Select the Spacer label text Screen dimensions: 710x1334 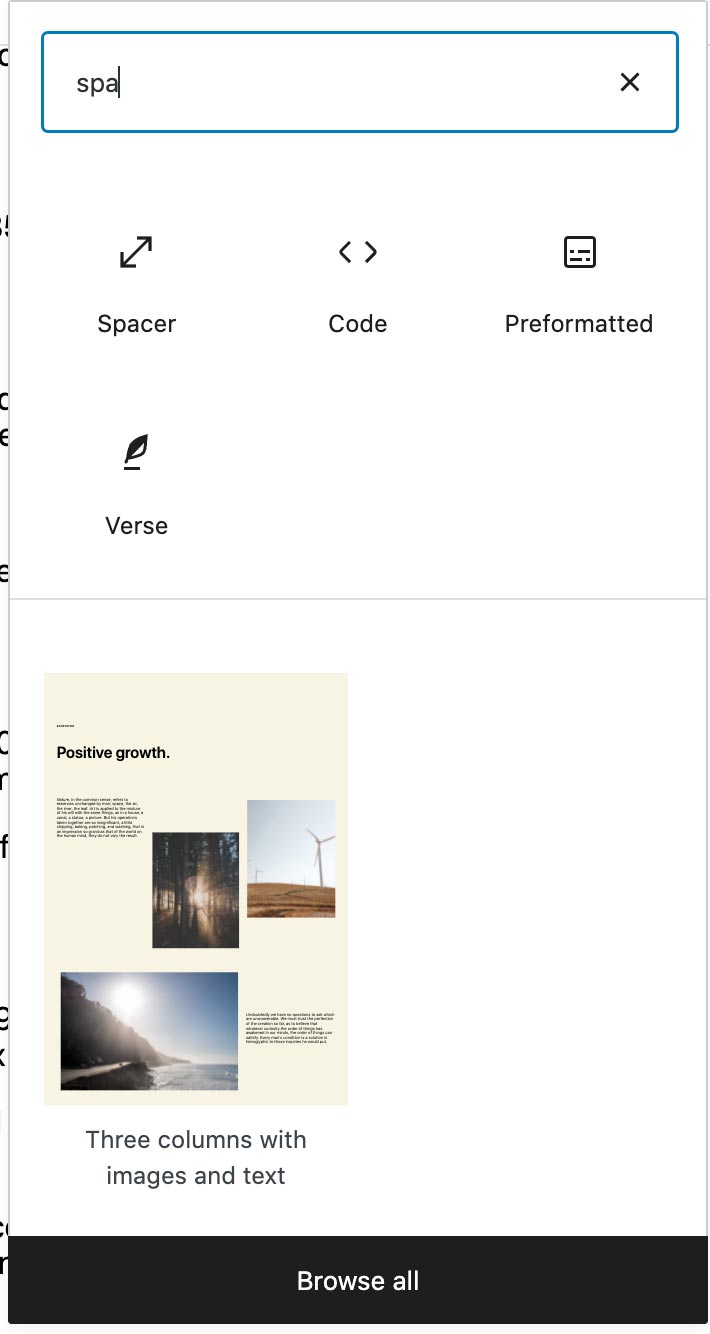[136, 323]
